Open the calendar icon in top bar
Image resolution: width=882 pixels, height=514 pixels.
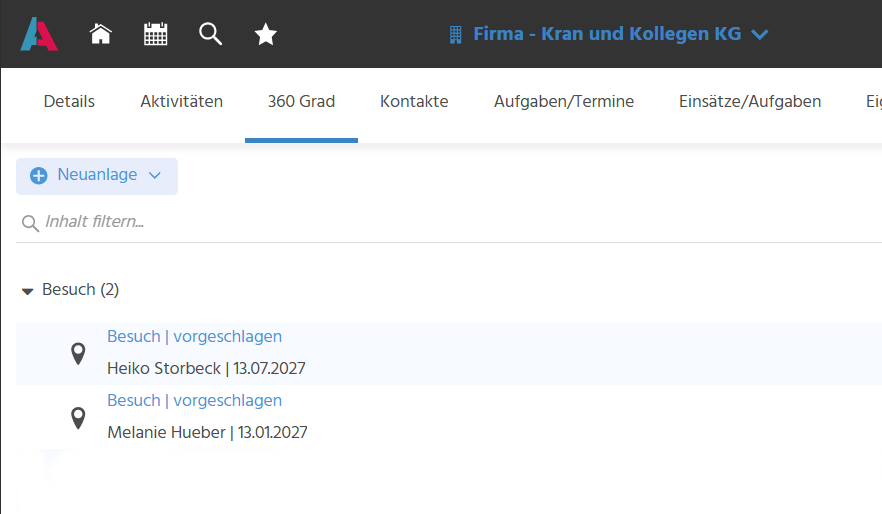155,34
